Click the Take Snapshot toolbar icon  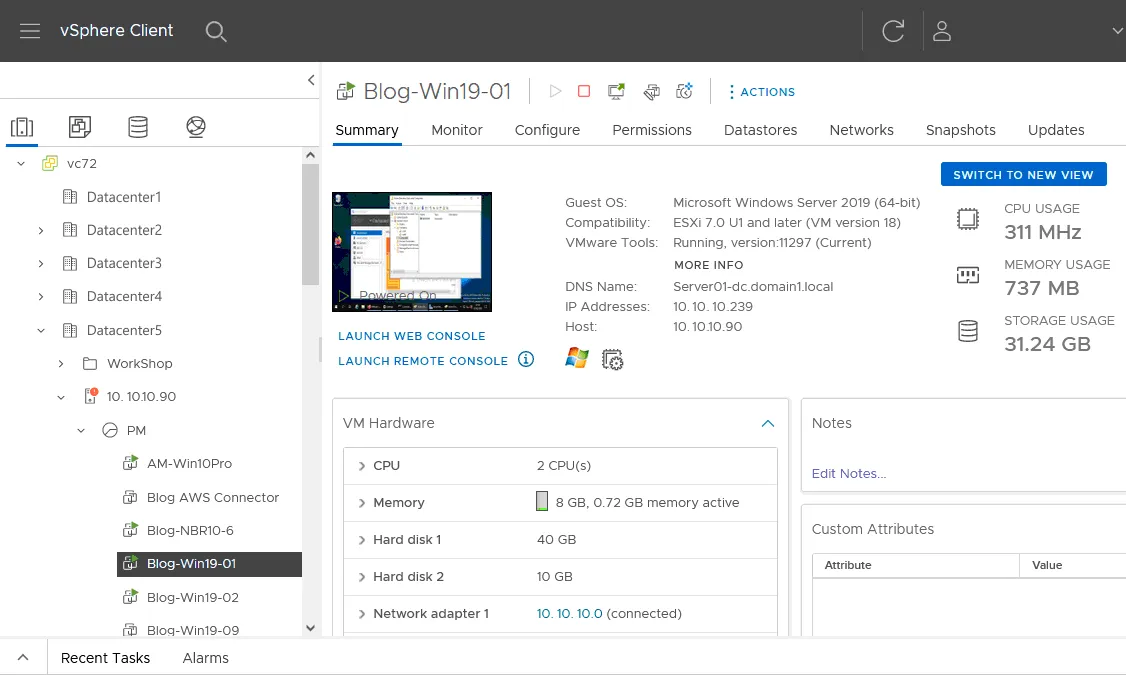pos(685,91)
